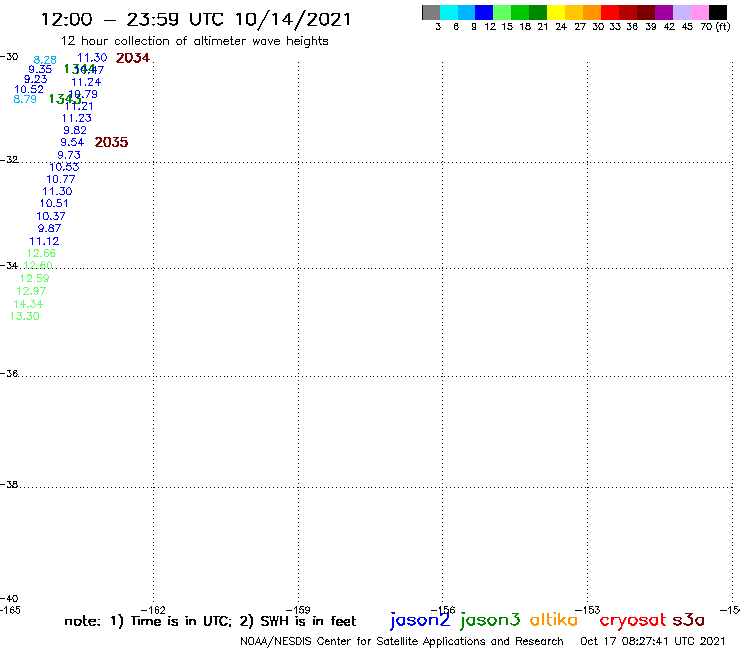Click the '42' label under the color scale

coord(669,27)
